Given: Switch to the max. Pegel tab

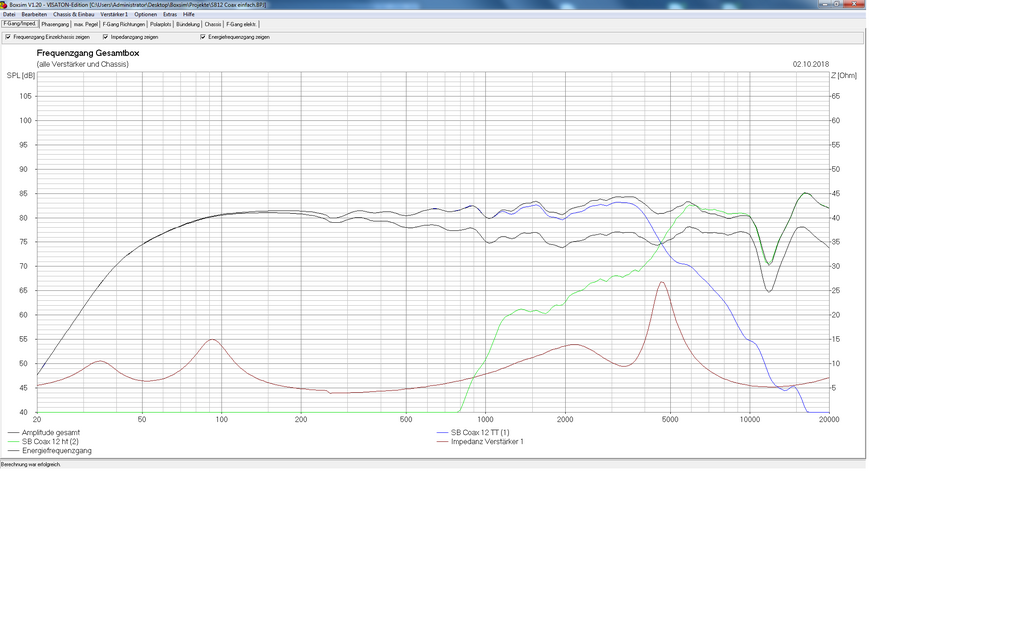Looking at the screenshot, I should (86, 25).
